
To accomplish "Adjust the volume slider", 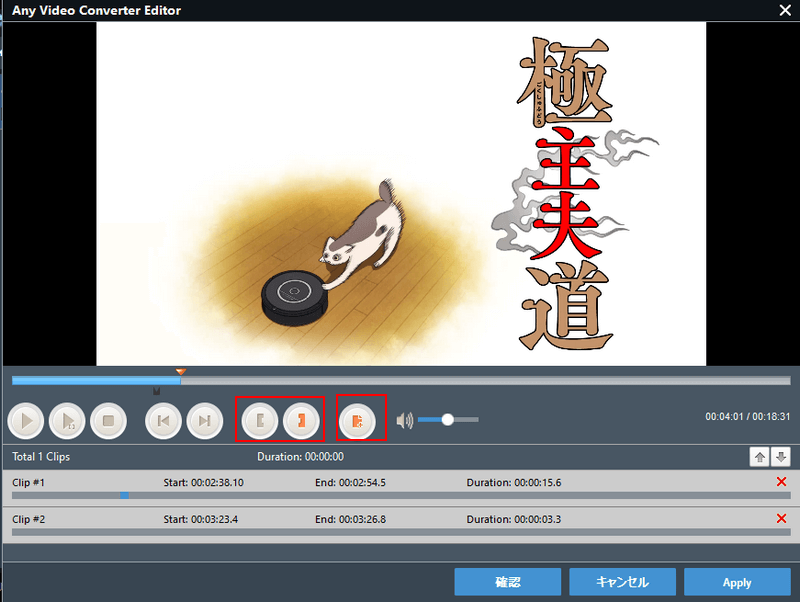I will pos(448,419).
